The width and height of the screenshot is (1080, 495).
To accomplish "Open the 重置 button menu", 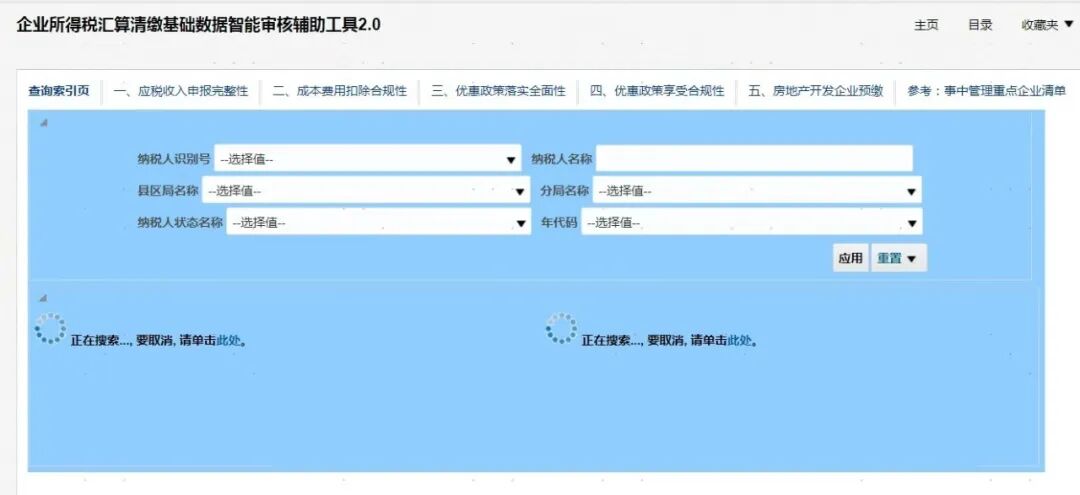I will coord(898,258).
